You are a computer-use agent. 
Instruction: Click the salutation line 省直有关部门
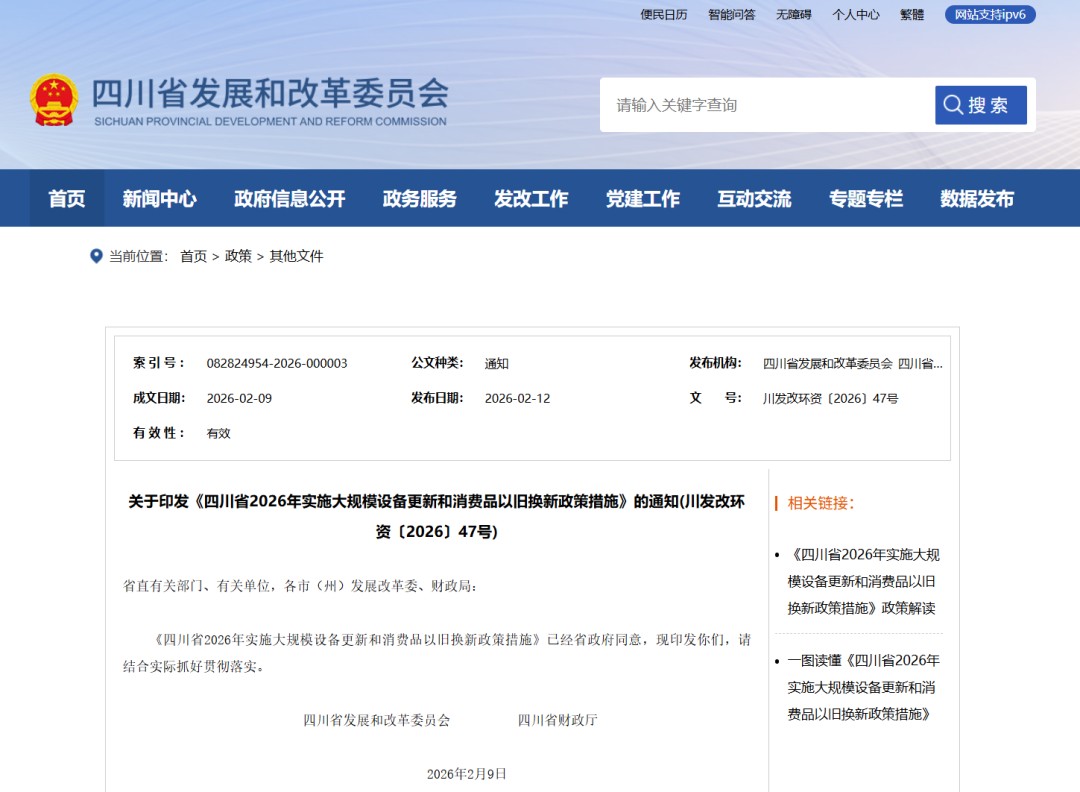coord(300,586)
